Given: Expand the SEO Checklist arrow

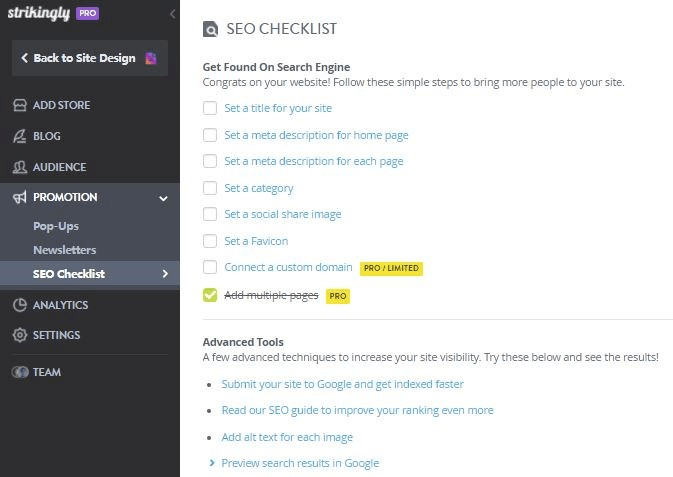Looking at the screenshot, I should coord(165,274).
